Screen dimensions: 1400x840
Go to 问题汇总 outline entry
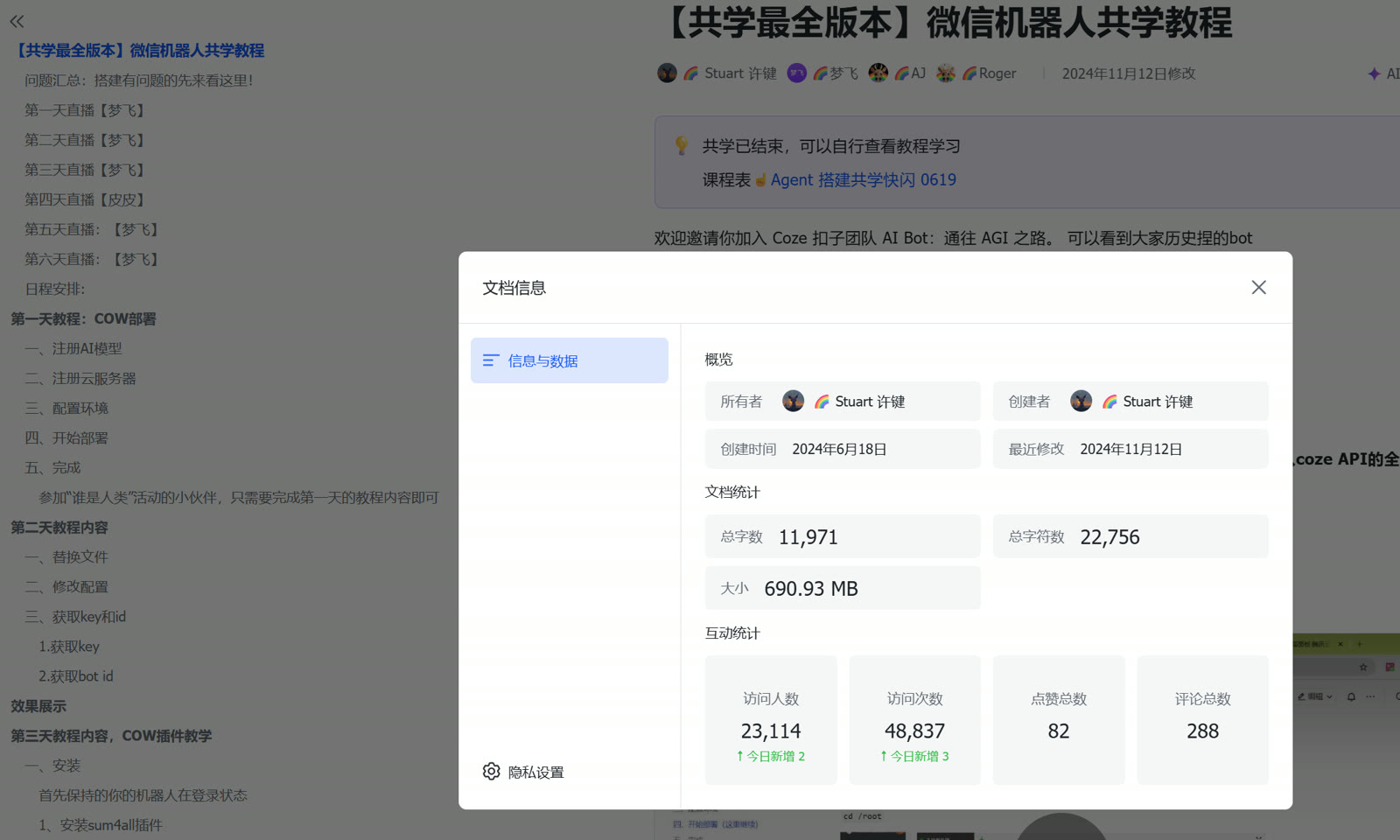(138, 80)
